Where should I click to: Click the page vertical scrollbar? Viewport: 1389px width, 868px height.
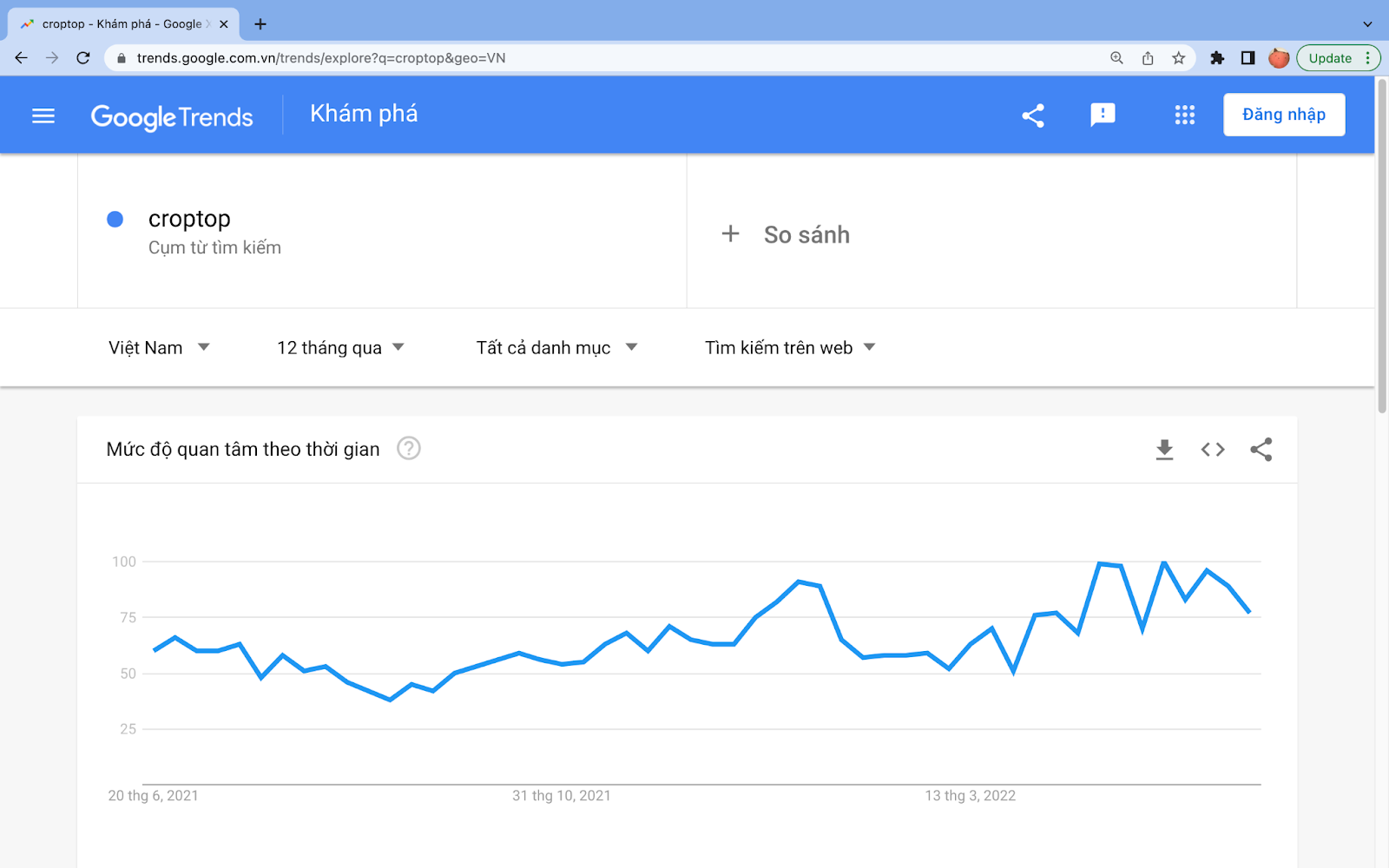pyautogui.click(x=1382, y=247)
